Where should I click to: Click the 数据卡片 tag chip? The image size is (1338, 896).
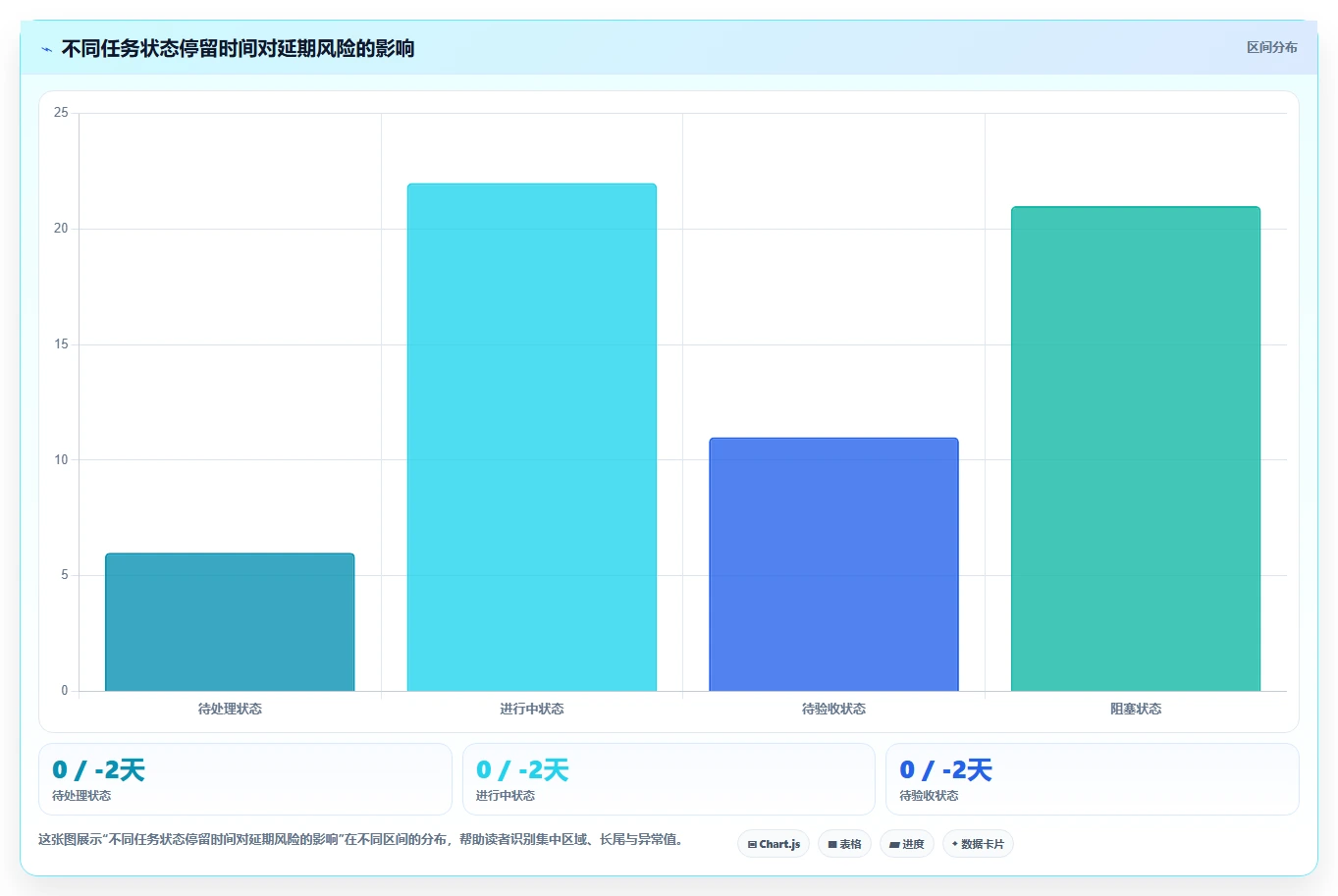978,844
